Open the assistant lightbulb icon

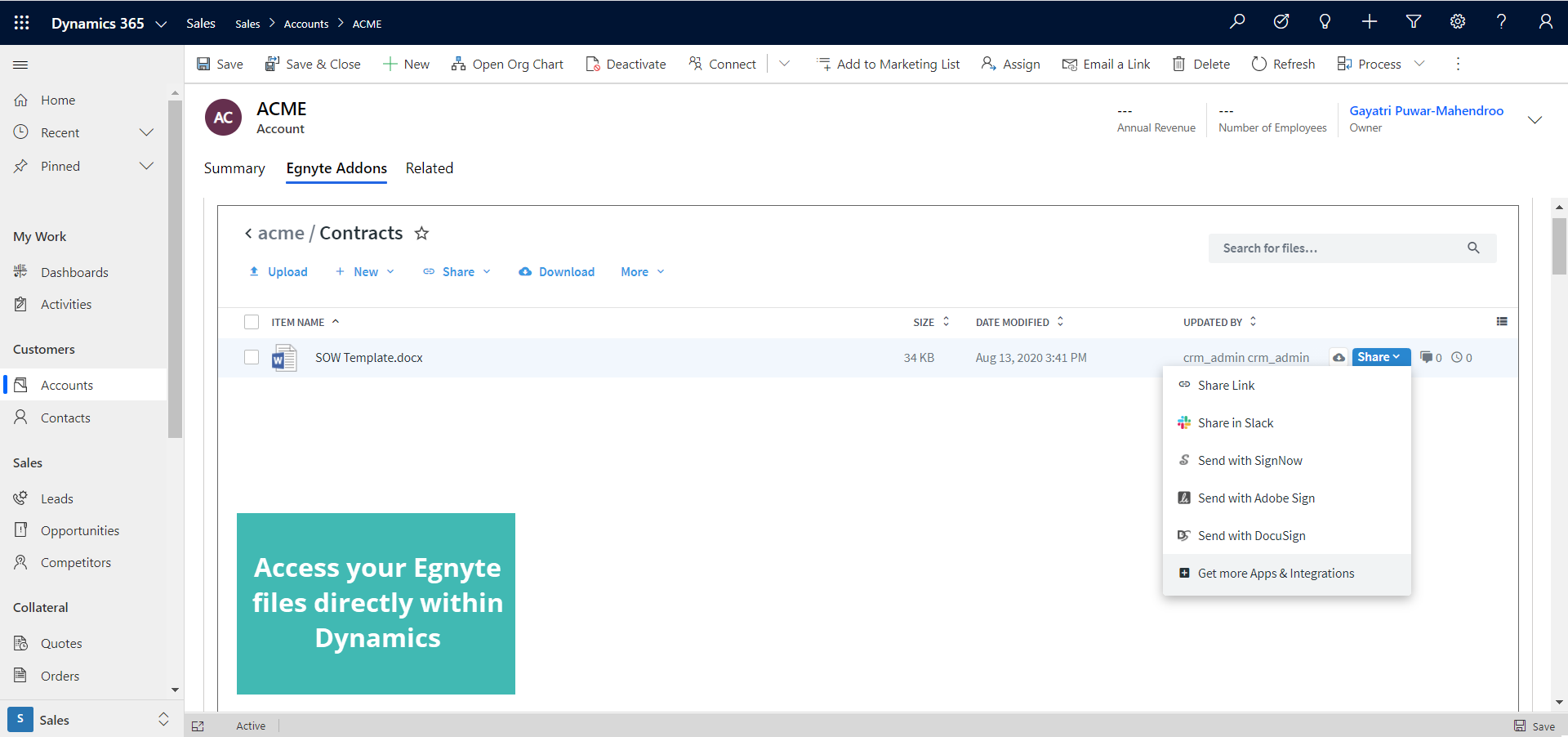[x=1325, y=22]
